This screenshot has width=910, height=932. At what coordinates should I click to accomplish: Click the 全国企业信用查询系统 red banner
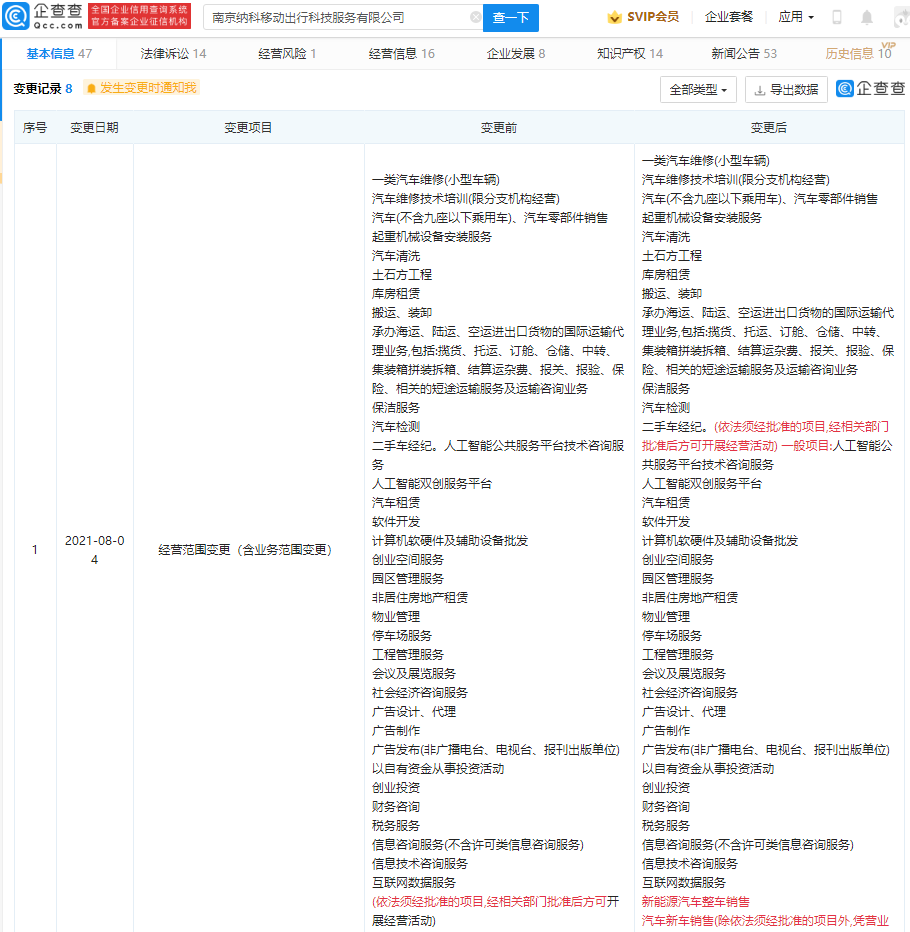pyautogui.click(x=140, y=16)
